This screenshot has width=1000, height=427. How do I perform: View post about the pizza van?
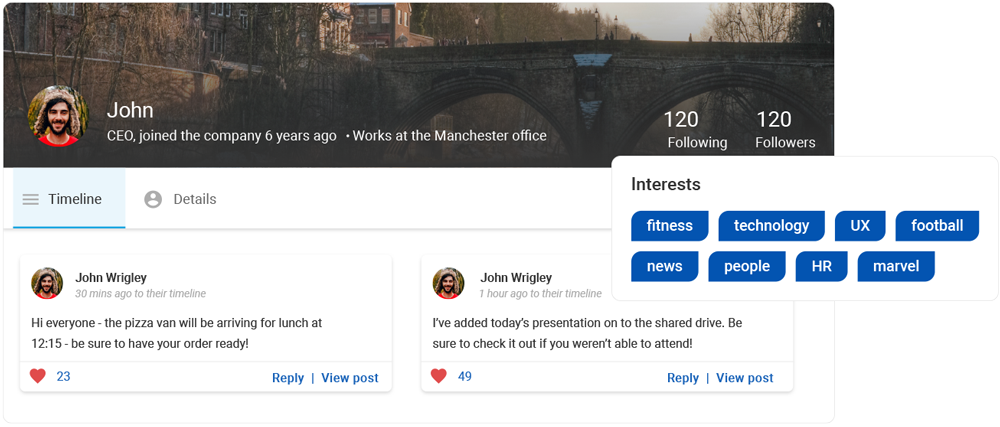point(349,378)
